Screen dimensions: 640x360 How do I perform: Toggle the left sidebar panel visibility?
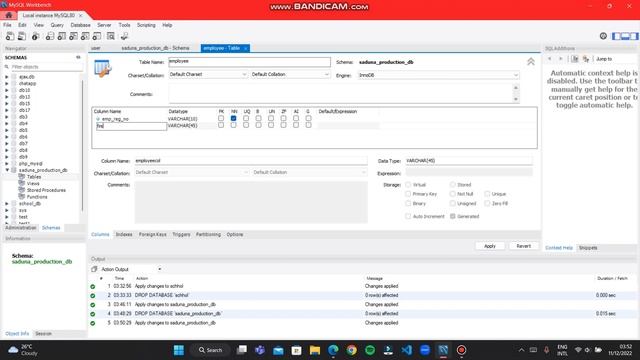point(616,36)
